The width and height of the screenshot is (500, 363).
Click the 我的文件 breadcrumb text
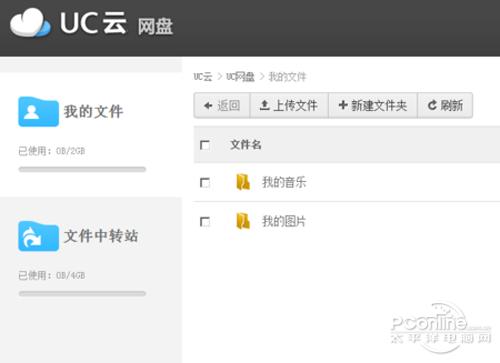pos(287,77)
